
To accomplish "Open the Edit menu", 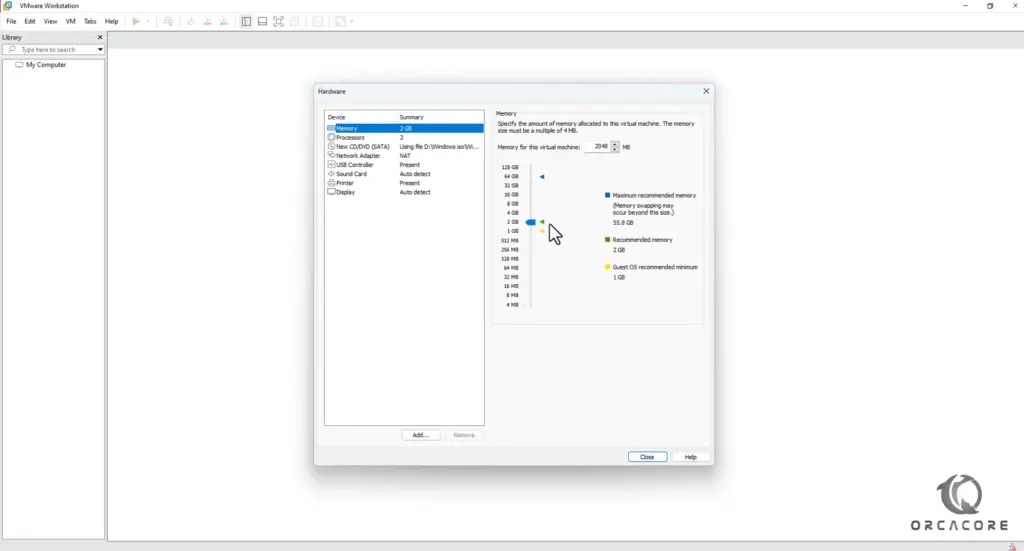I will coord(30,22).
